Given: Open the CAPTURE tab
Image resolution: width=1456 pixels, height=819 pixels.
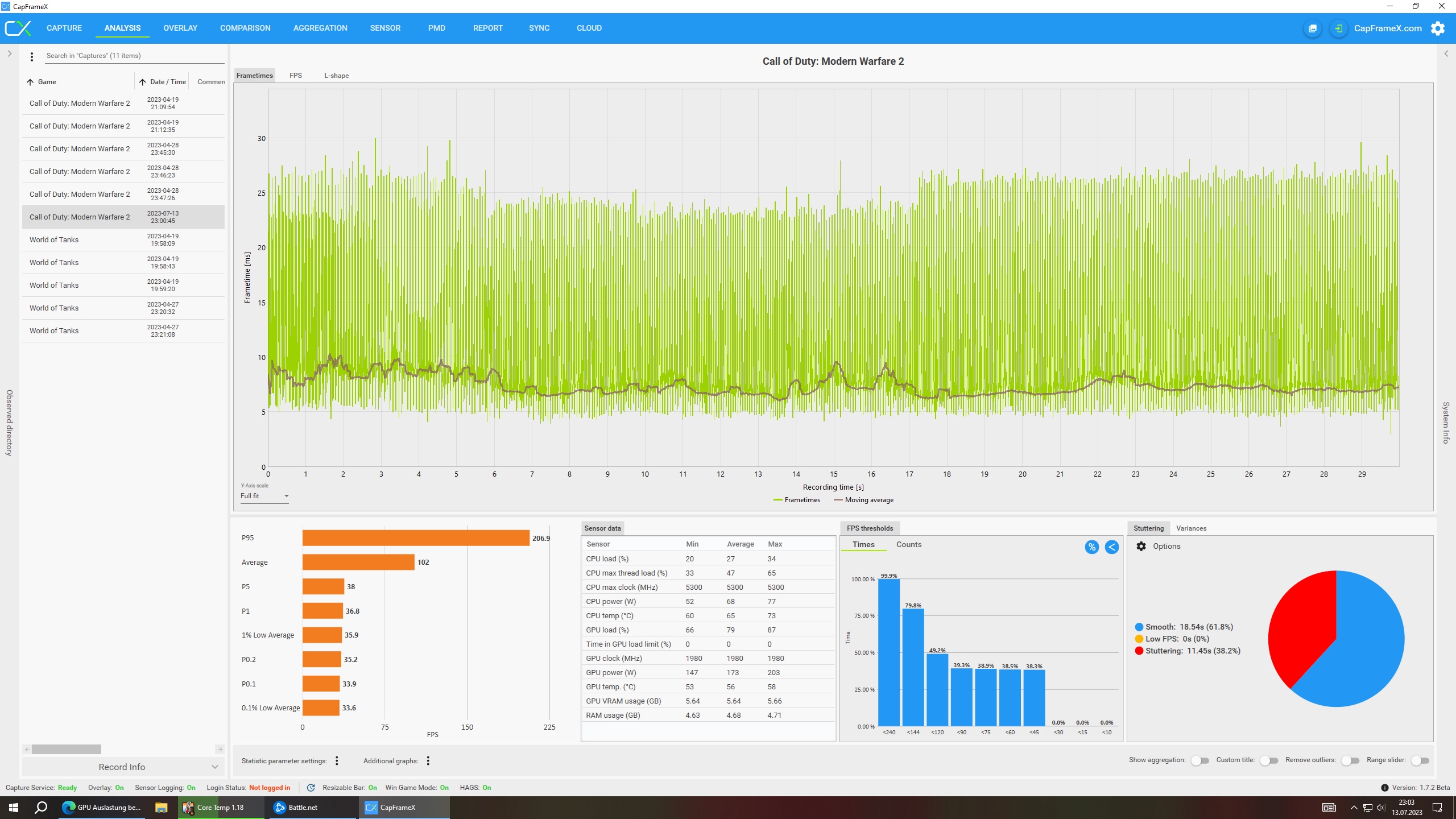Looking at the screenshot, I should click(64, 28).
